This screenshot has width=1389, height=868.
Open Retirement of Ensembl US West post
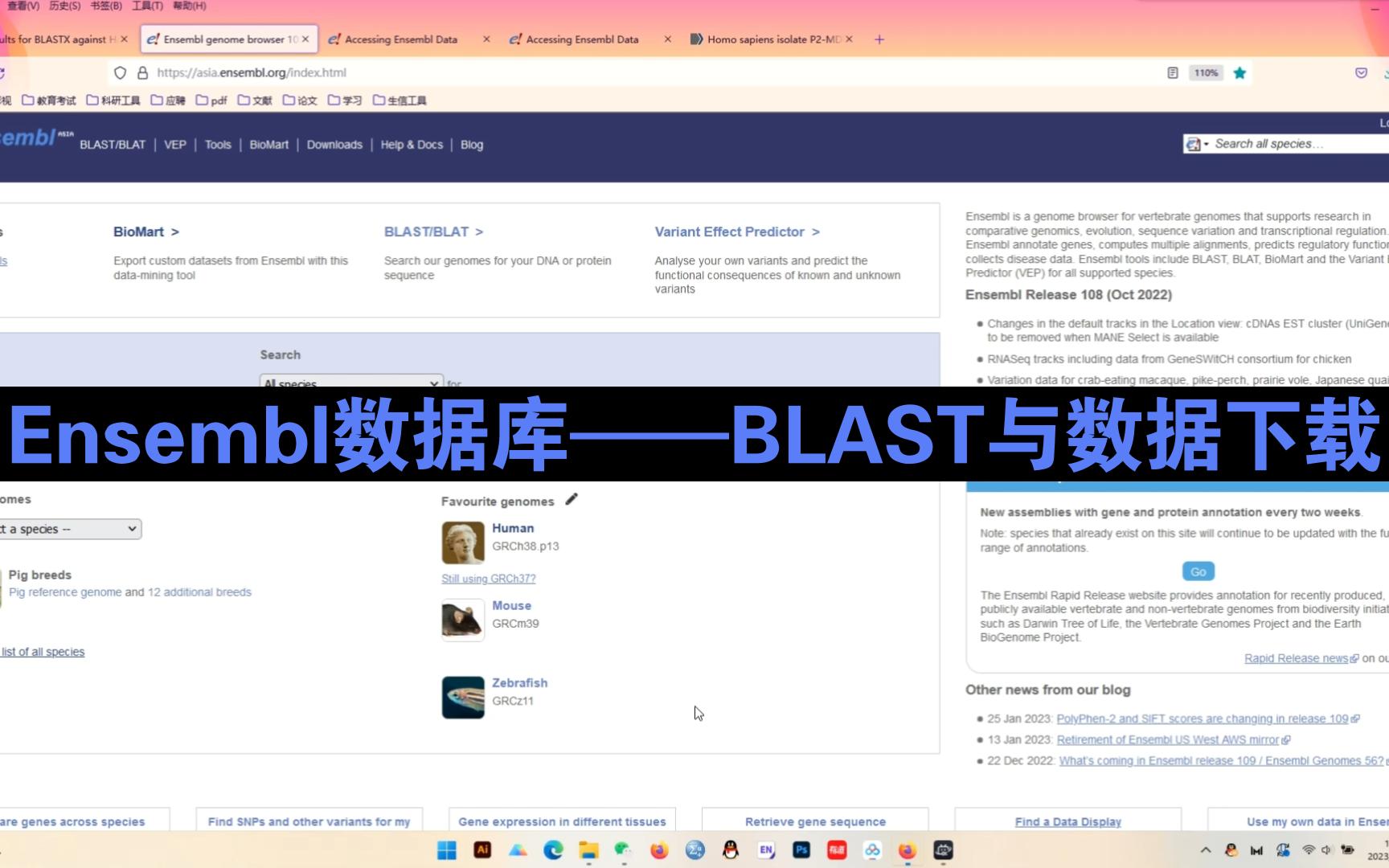1168,739
